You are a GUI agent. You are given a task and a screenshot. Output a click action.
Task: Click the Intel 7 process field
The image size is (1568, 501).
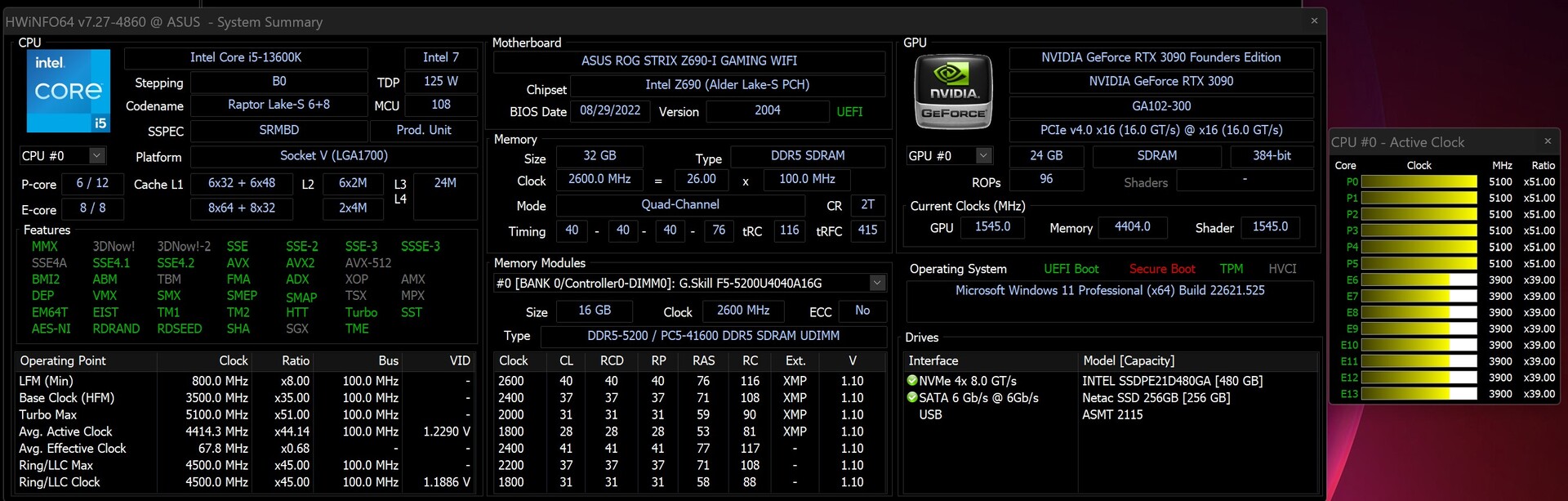[441, 57]
